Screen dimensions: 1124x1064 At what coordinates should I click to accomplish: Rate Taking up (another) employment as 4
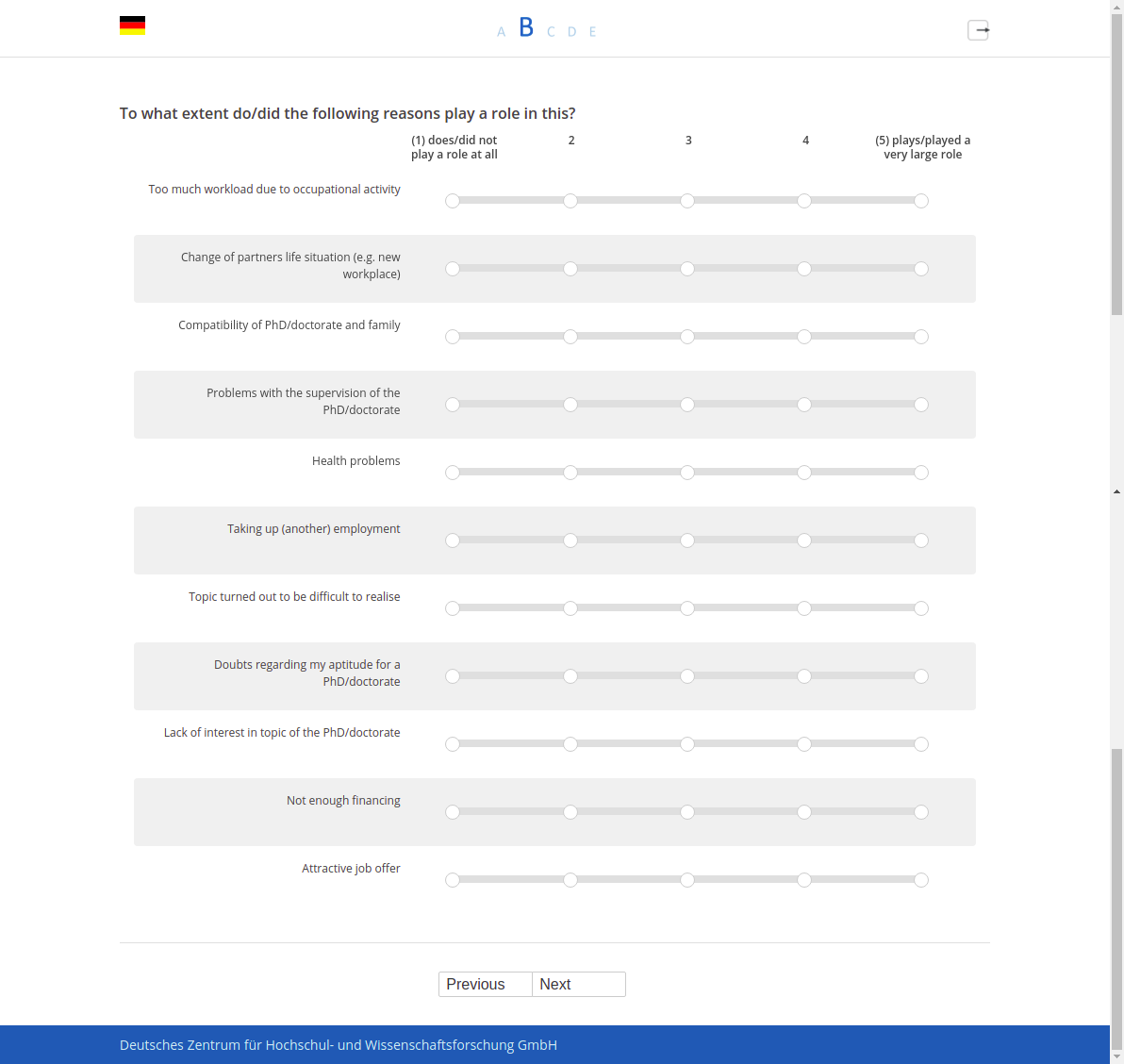point(804,540)
